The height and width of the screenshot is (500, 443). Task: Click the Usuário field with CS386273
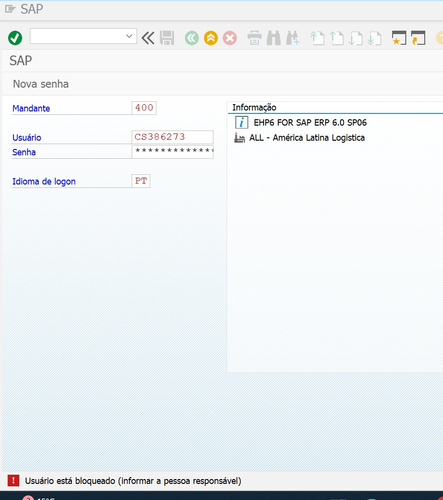pyautogui.click(x=172, y=137)
